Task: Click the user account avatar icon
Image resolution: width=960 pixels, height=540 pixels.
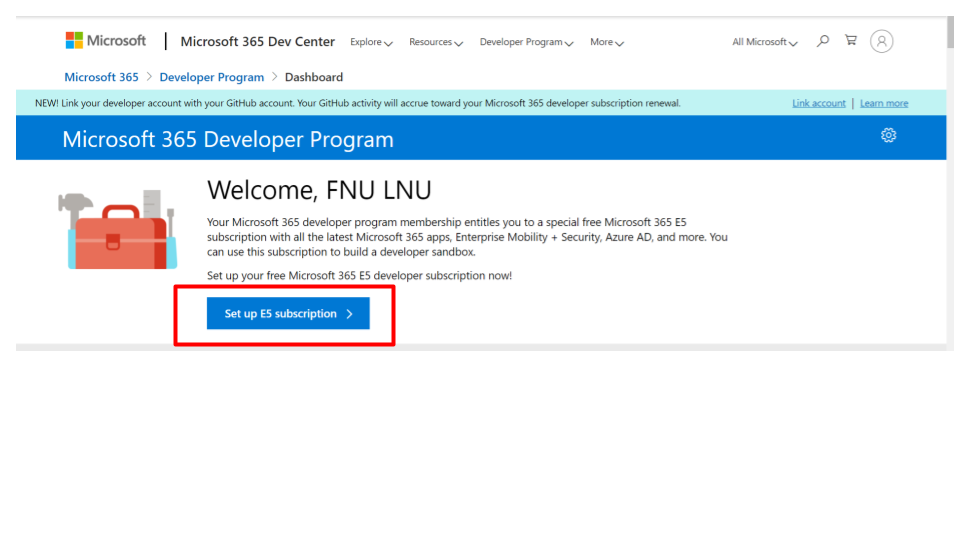Action: click(x=882, y=41)
